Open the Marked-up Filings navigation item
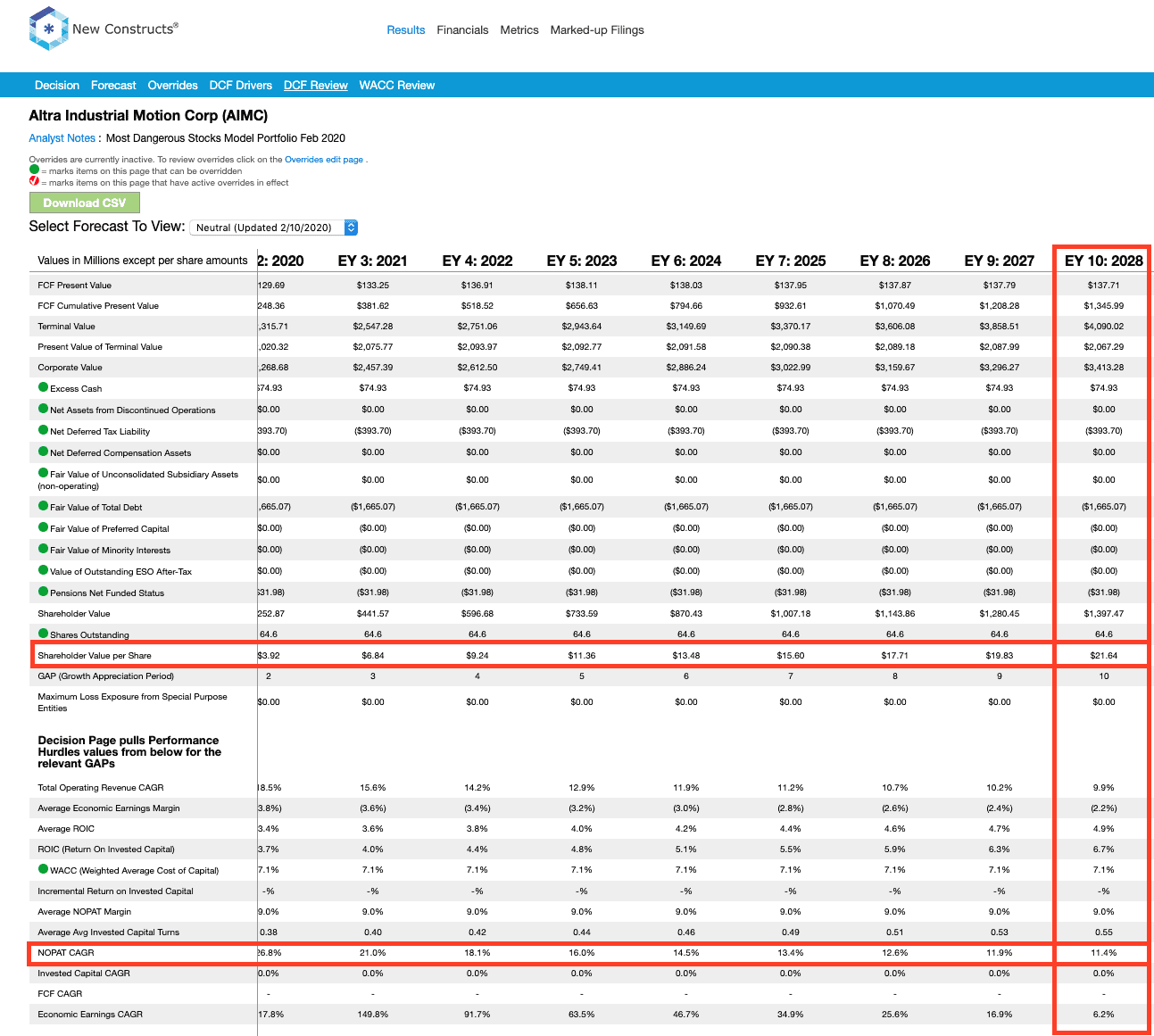Viewport: 1154px width, 1036px height. 597,30
